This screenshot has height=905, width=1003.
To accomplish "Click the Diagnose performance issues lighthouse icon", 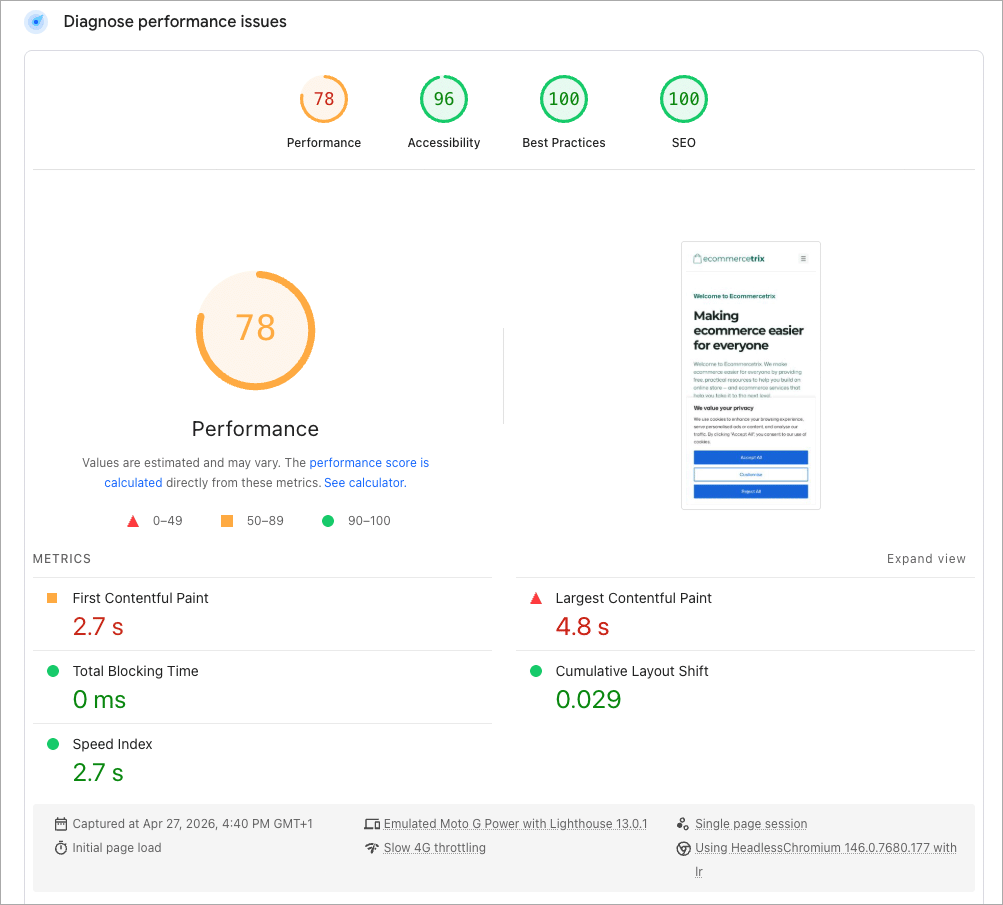I will pyautogui.click(x=36, y=22).
